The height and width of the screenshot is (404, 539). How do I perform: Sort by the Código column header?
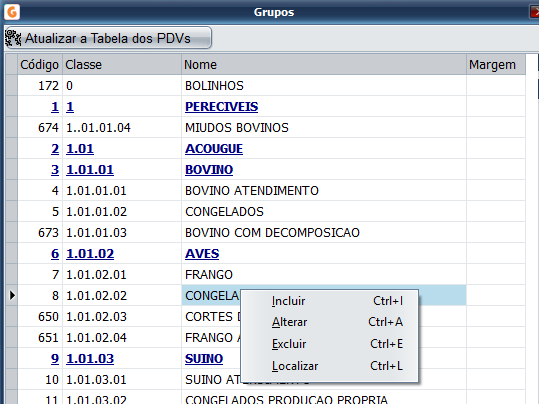coord(40,65)
